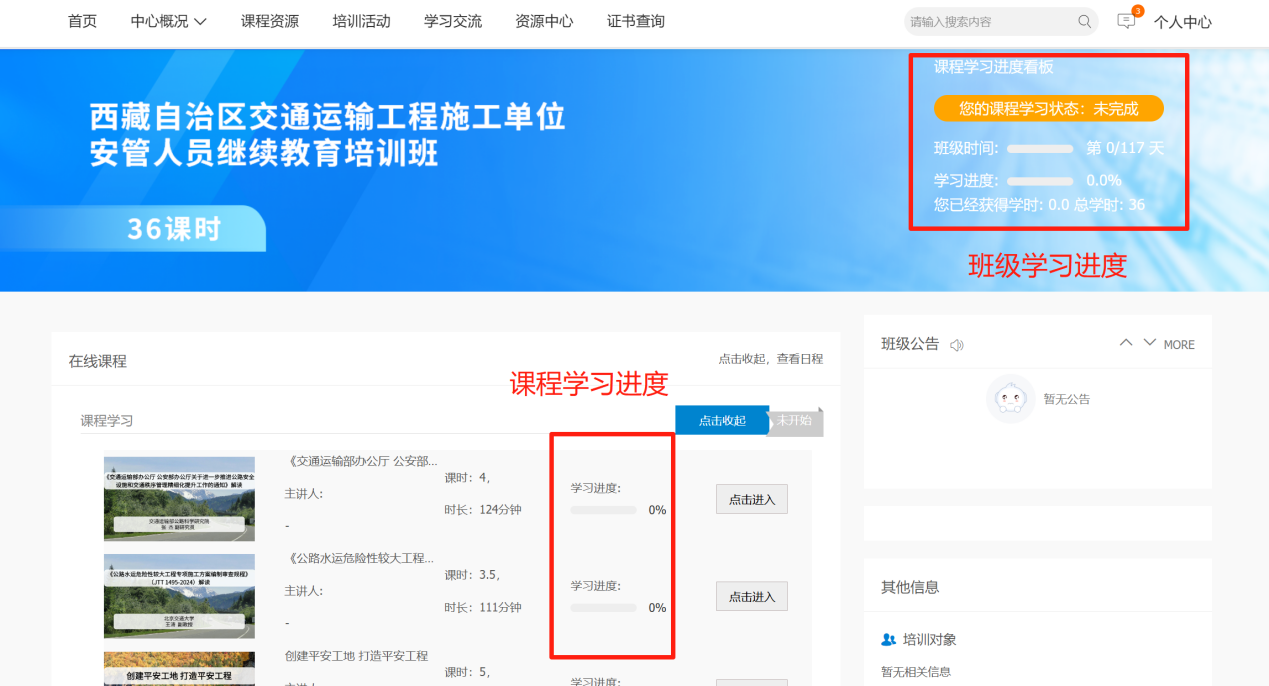Collapse schedule via 点击收起，查看日程
This screenshot has height=686, width=1269.
click(x=770, y=359)
